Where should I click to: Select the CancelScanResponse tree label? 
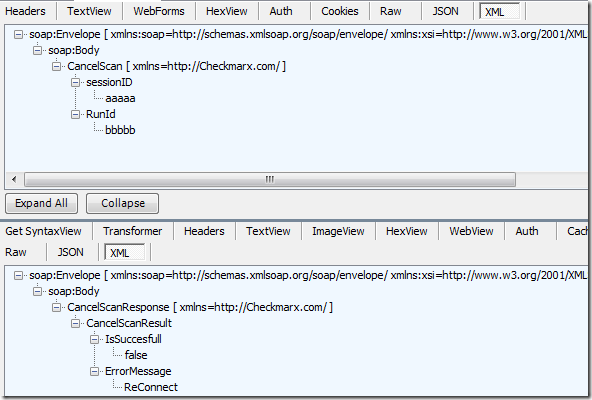click(x=200, y=307)
